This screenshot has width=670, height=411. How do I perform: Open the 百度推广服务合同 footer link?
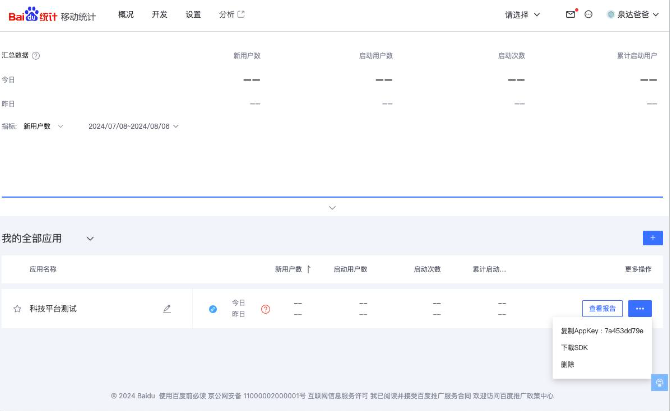click(x=444, y=396)
